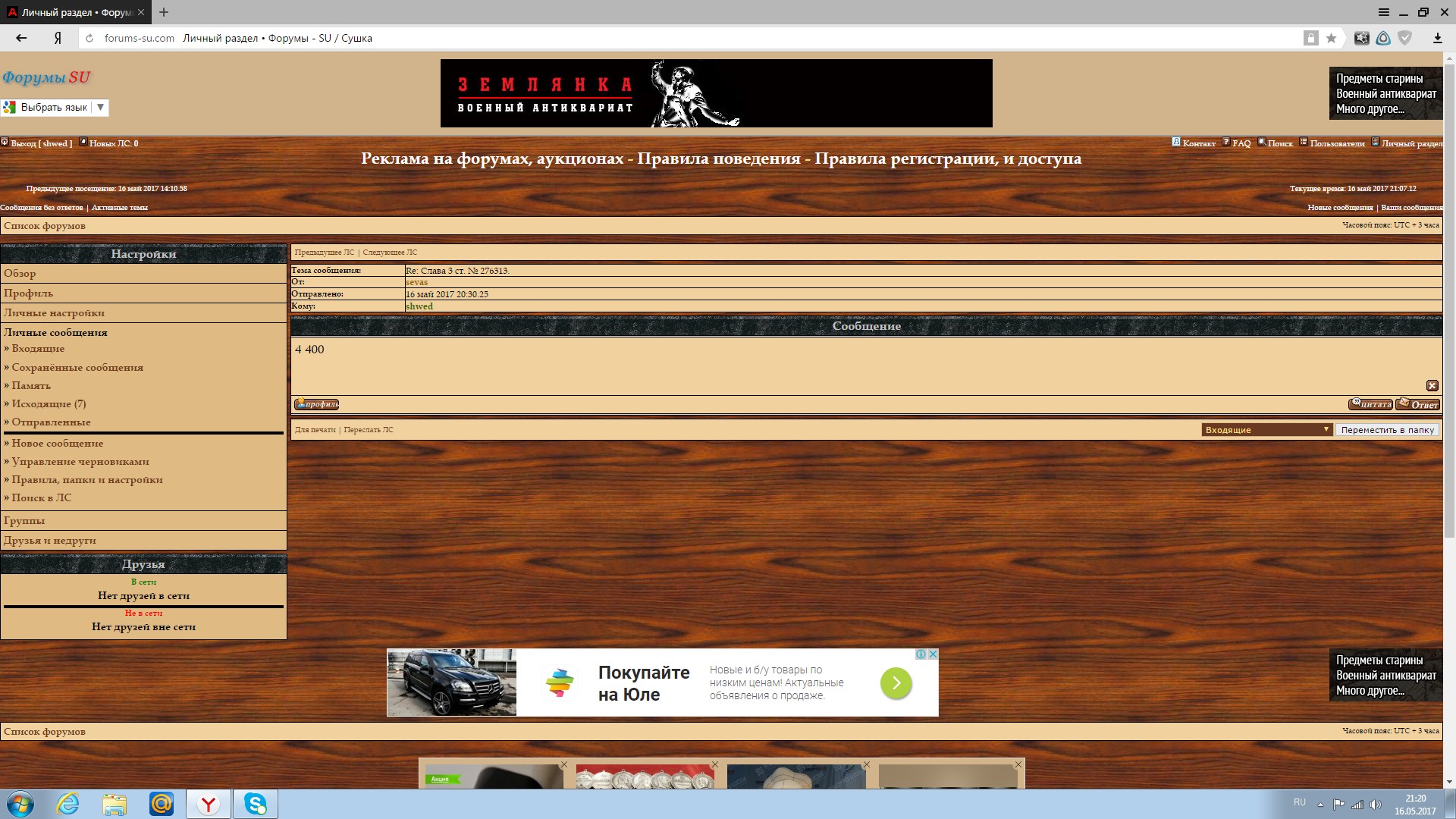Open browser downloads arrow icon
The image size is (1456, 819).
pyautogui.click(x=1437, y=38)
